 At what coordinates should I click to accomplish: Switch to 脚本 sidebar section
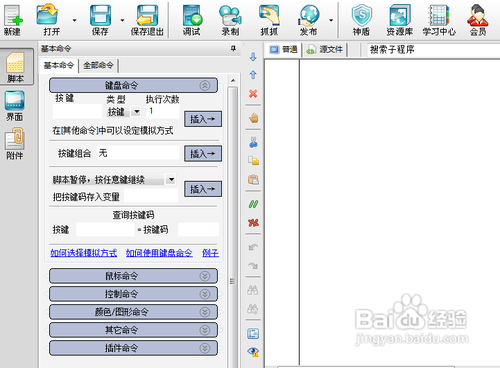tap(16, 67)
